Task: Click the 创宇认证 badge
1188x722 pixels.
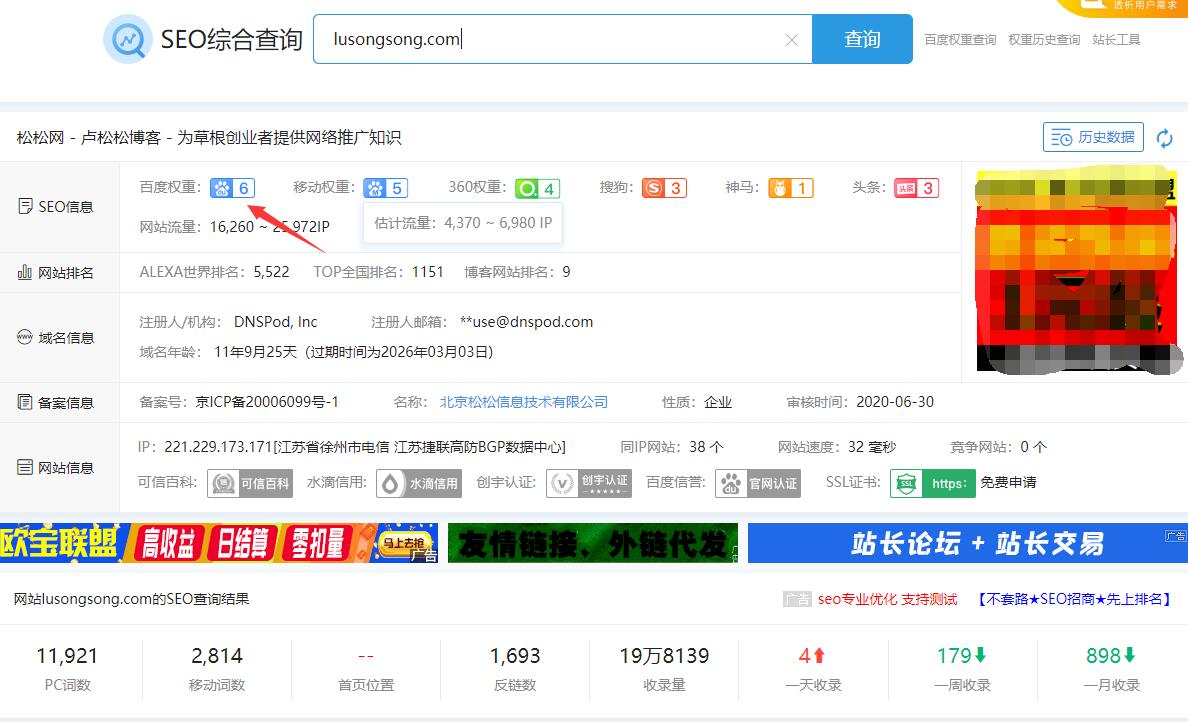Action: (x=589, y=483)
